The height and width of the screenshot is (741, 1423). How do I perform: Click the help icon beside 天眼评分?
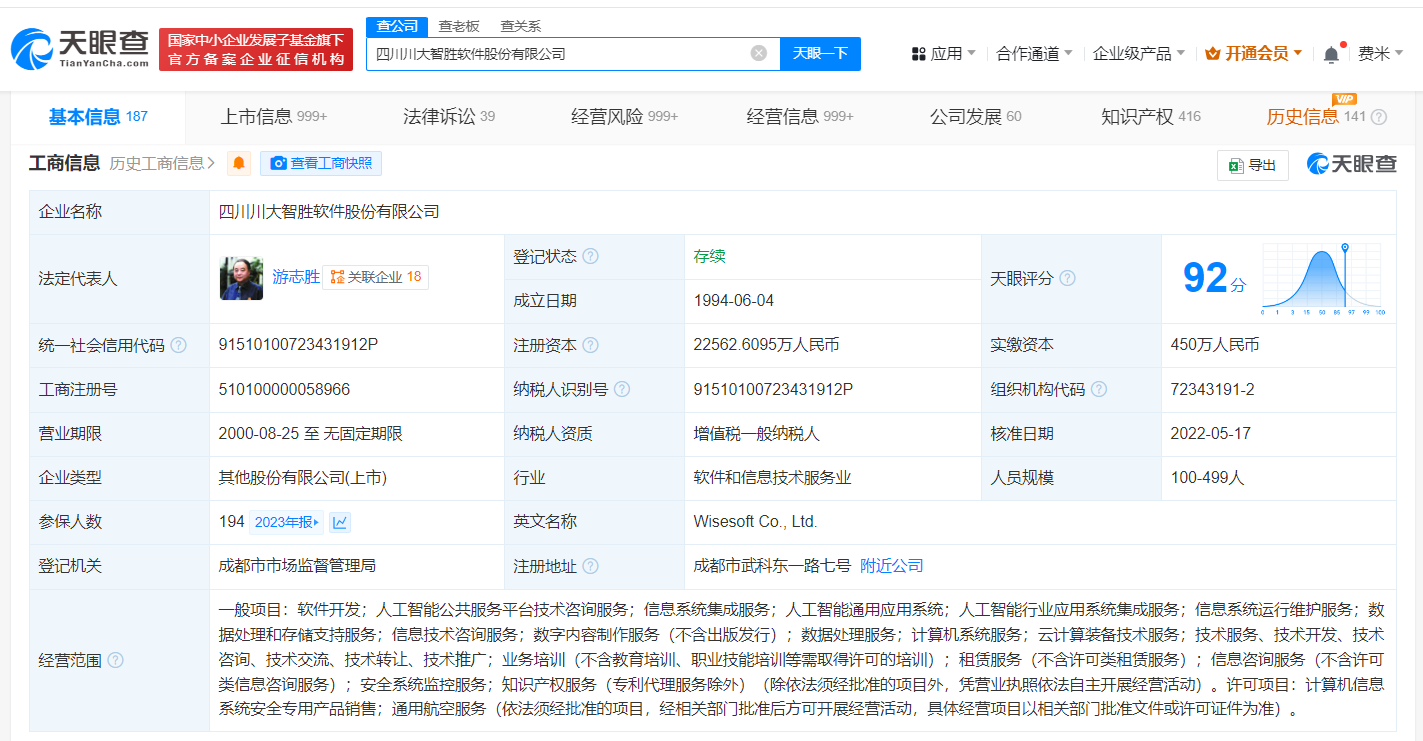pyautogui.click(x=1068, y=279)
